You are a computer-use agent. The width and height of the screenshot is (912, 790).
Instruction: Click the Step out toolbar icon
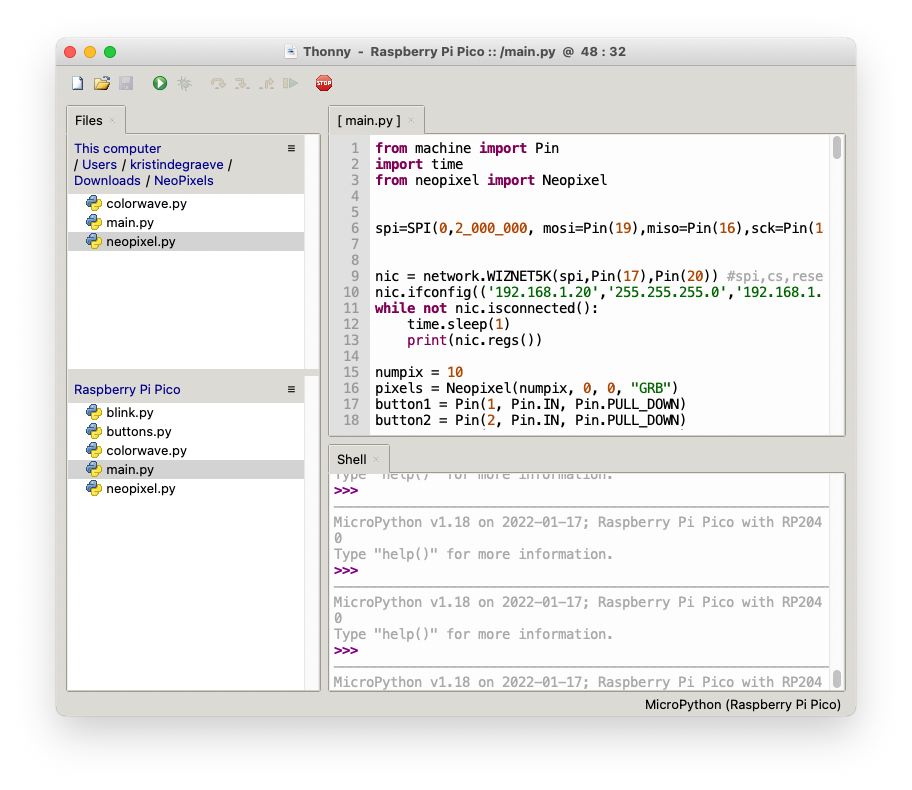coord(266,84)
